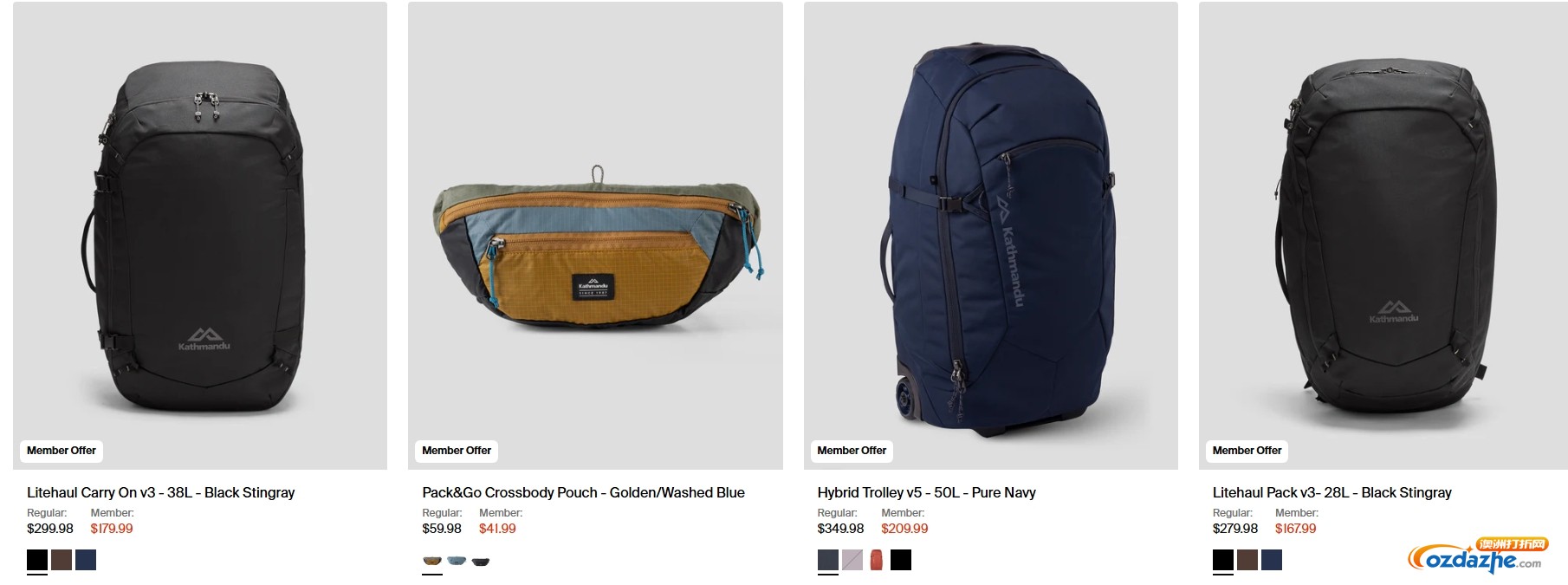Viewport: 1568px width, 585px height.
Task: Open Litehaul Carry On v3 38L product title
Action: (160, 492)
